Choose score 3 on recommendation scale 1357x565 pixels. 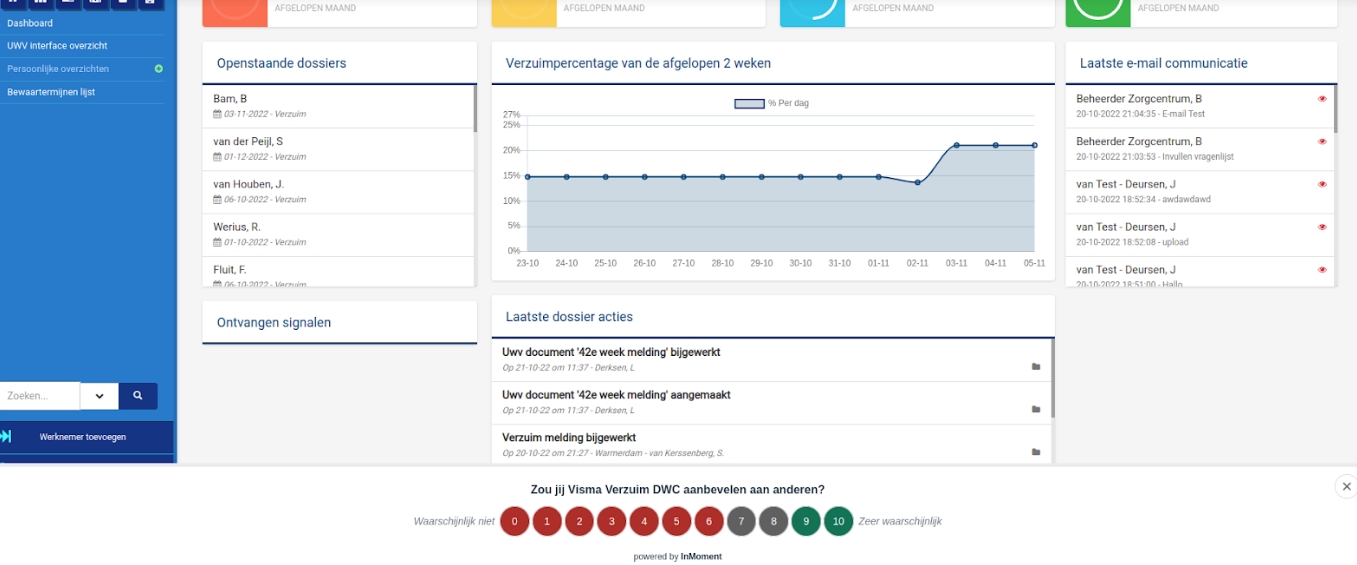click(612, 521)
